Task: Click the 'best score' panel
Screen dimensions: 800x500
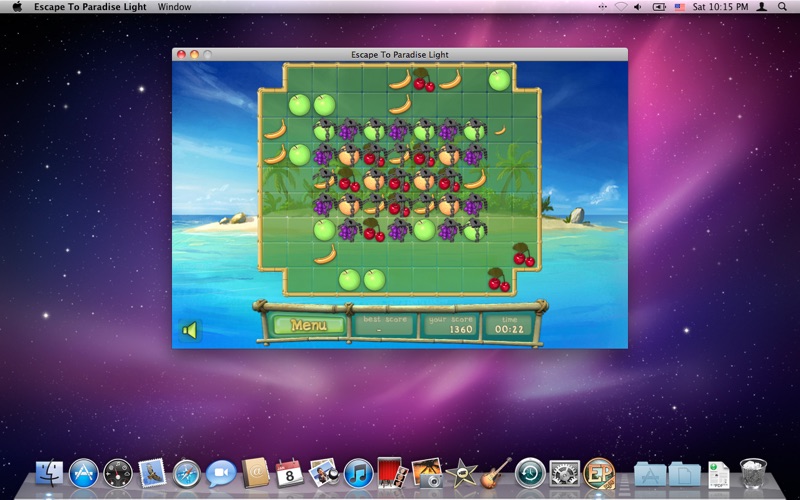Action: point(385,325)
